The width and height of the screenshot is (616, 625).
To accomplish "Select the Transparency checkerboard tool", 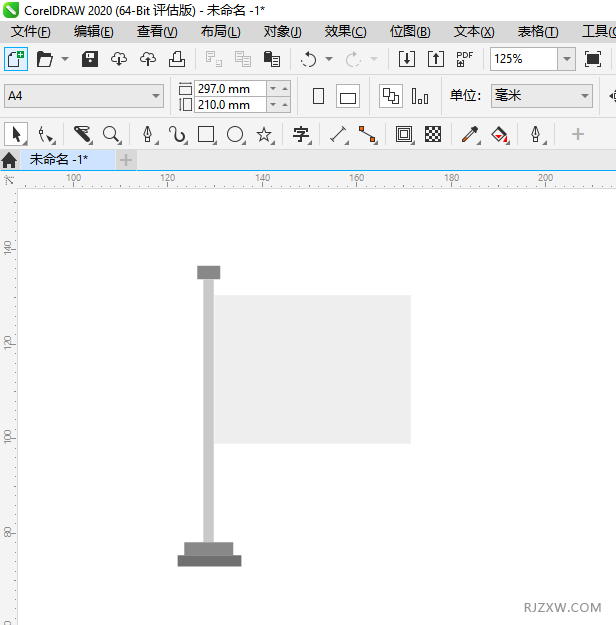I will click(433, 134).
